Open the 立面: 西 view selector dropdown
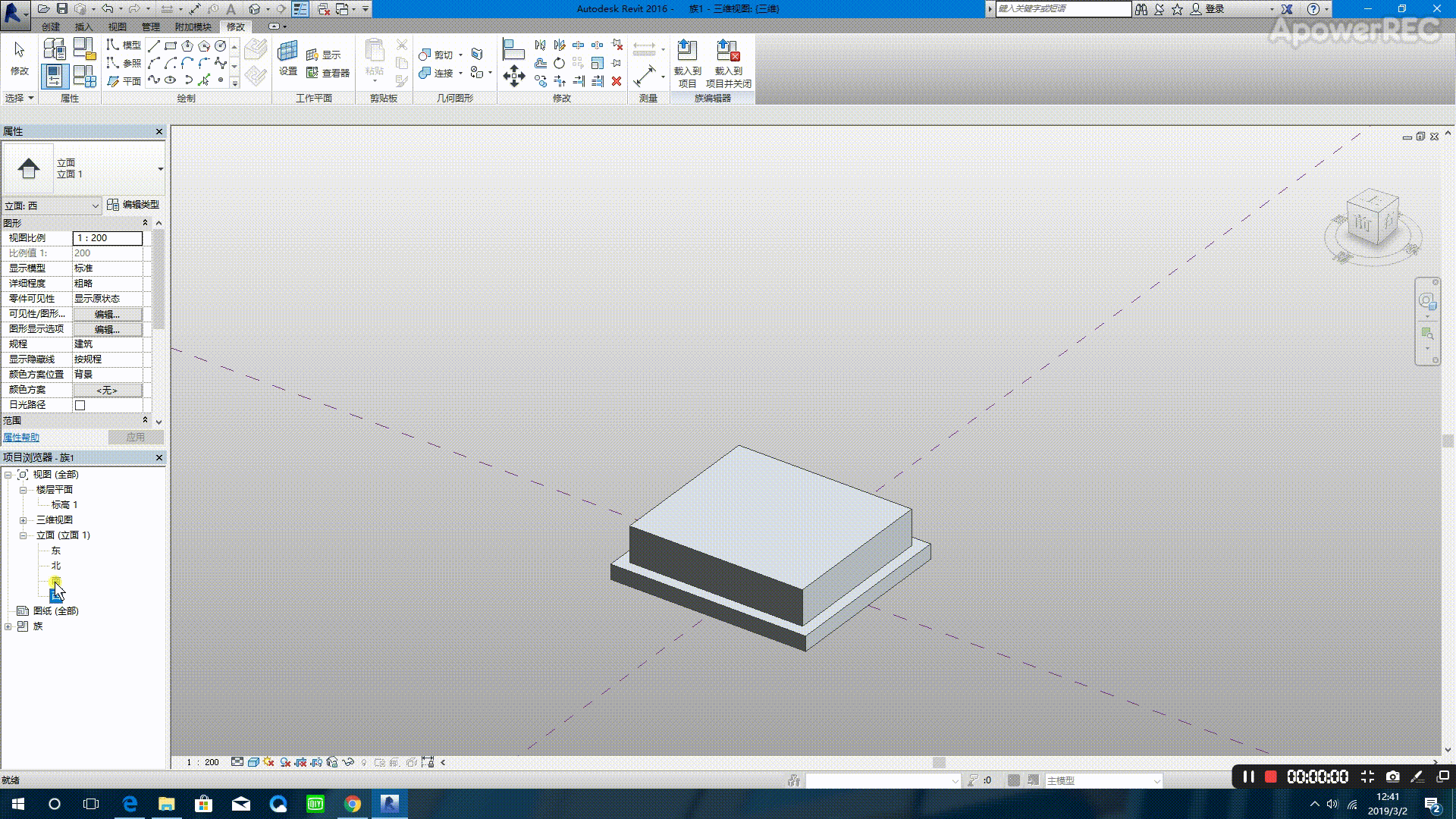Screen dimensions: 1456x819 [x=95, y=206]
